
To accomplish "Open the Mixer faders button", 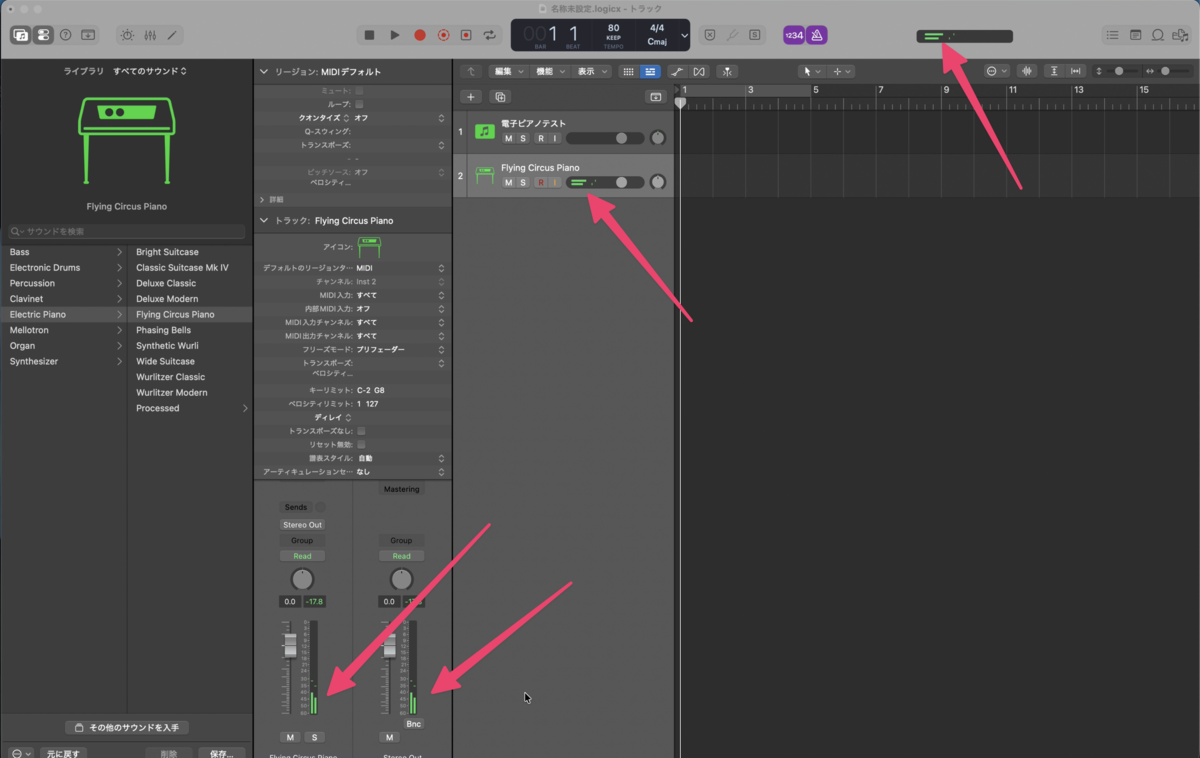I will tap(150, 35).
